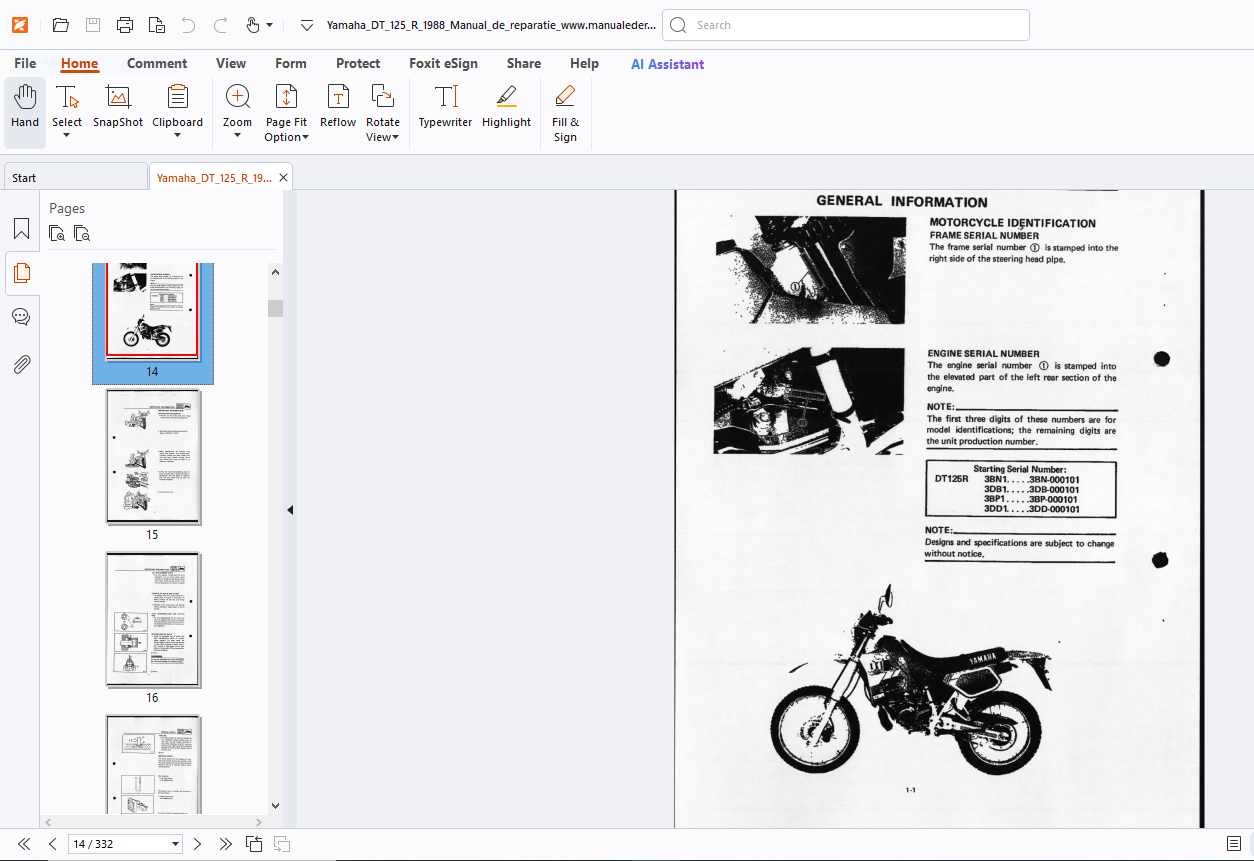The width and height of the screenshot is (1254, 861).
Task: Open a file with the folder icon
Action: (60, 25)
